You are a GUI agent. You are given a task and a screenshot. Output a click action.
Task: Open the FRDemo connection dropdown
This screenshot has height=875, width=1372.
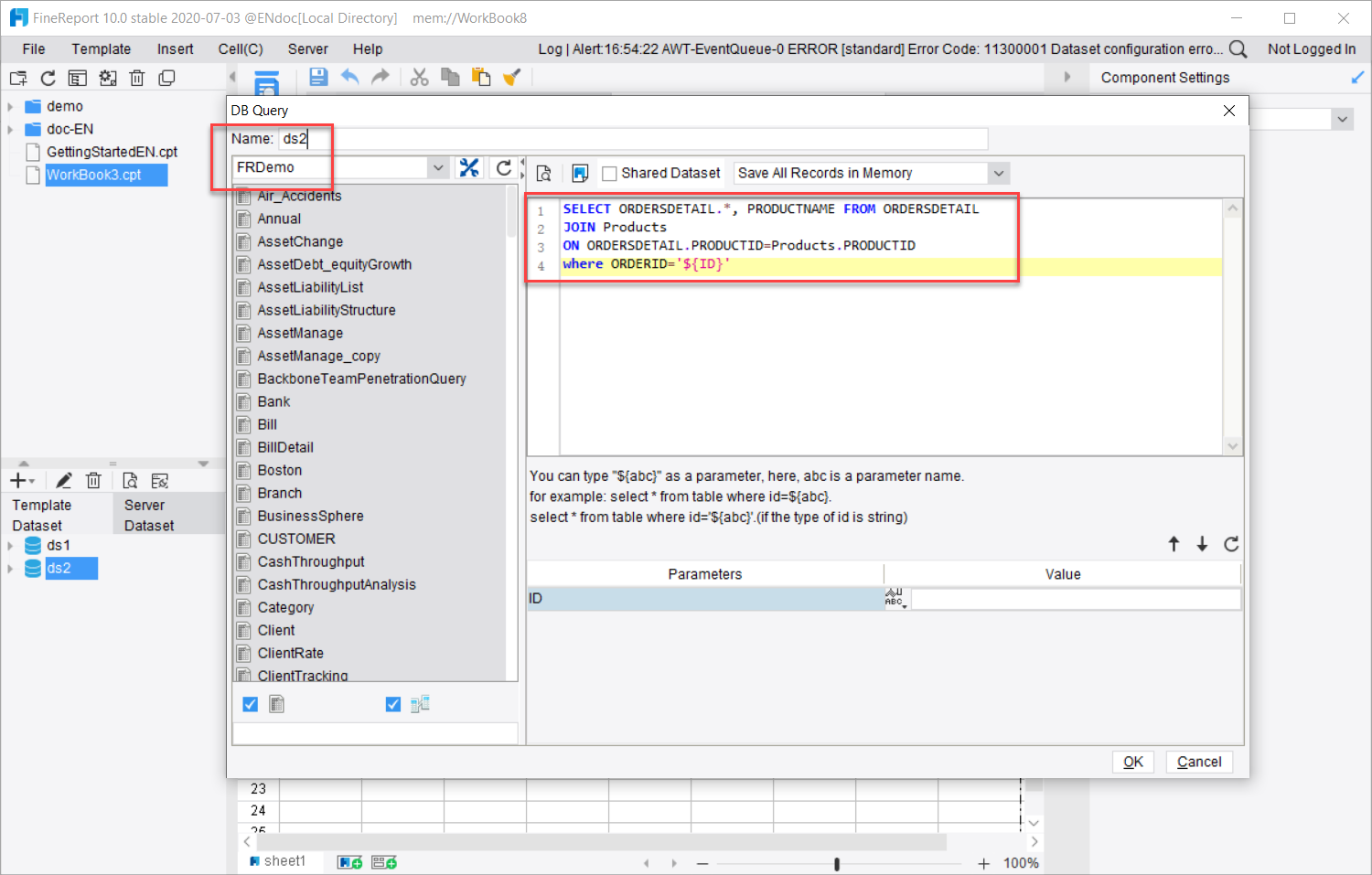pos(438,167)
